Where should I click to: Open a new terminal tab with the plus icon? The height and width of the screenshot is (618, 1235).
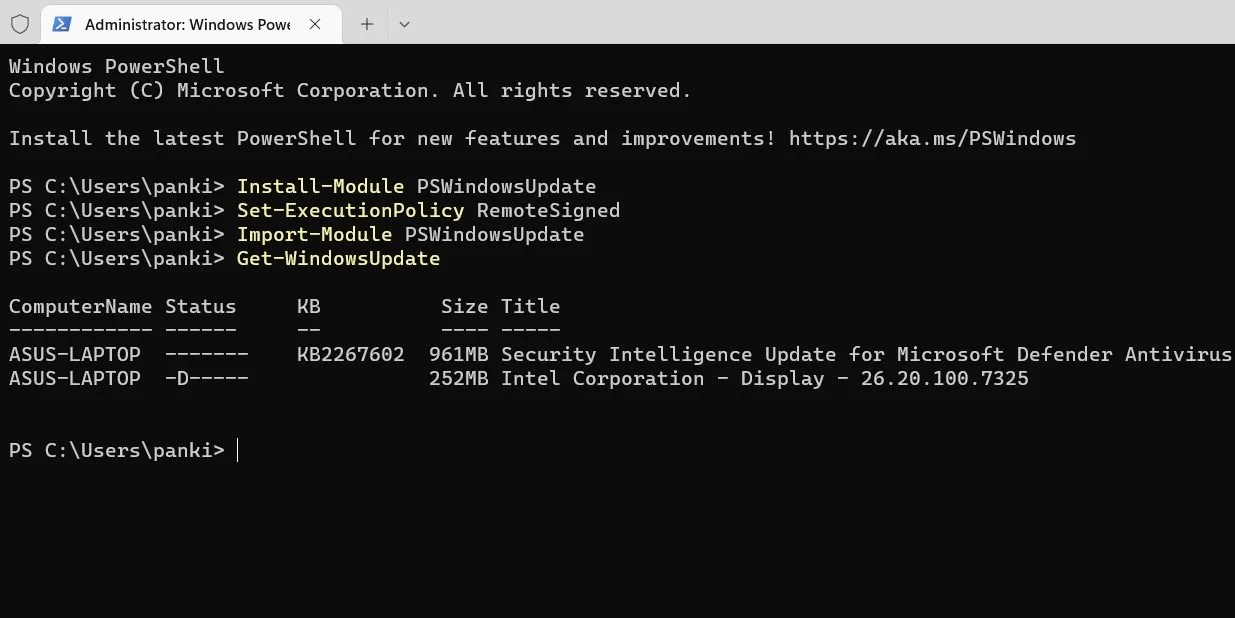366,24
